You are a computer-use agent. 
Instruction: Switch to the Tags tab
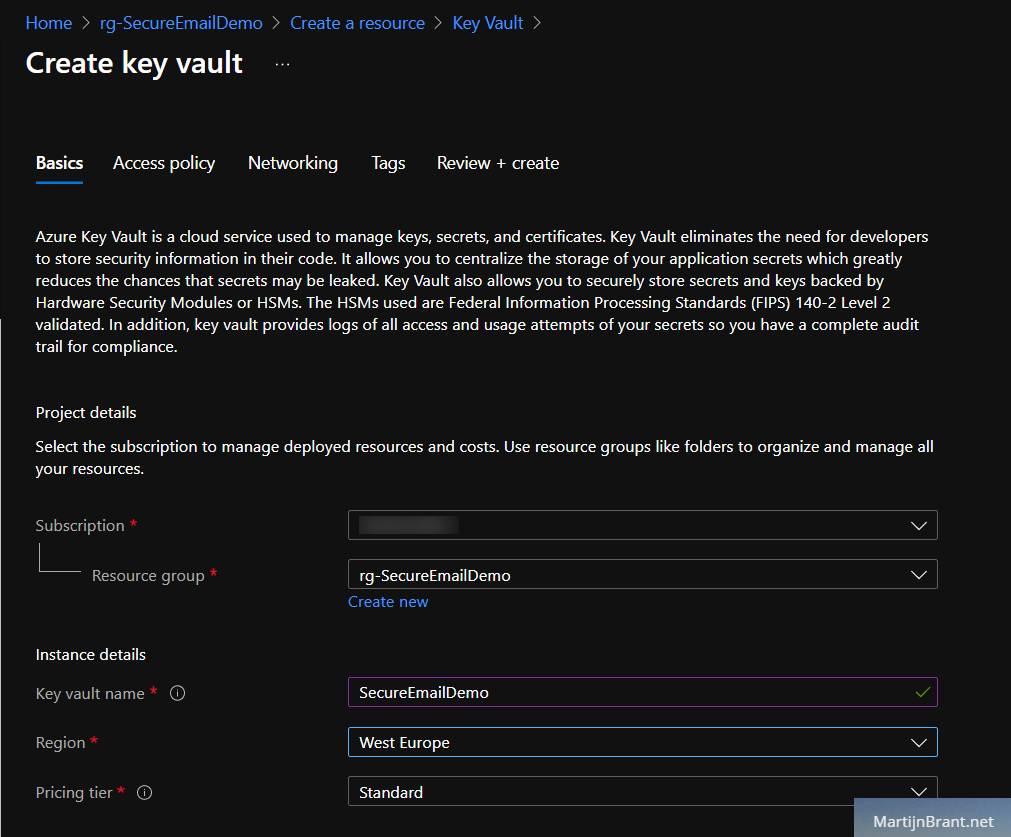pos(388,163)
